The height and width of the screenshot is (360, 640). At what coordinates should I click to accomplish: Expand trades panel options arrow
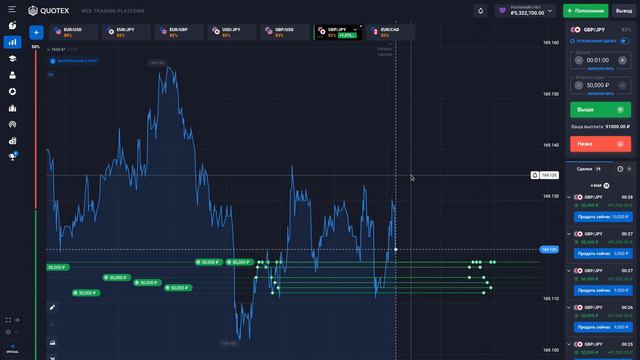pos(629,169)
